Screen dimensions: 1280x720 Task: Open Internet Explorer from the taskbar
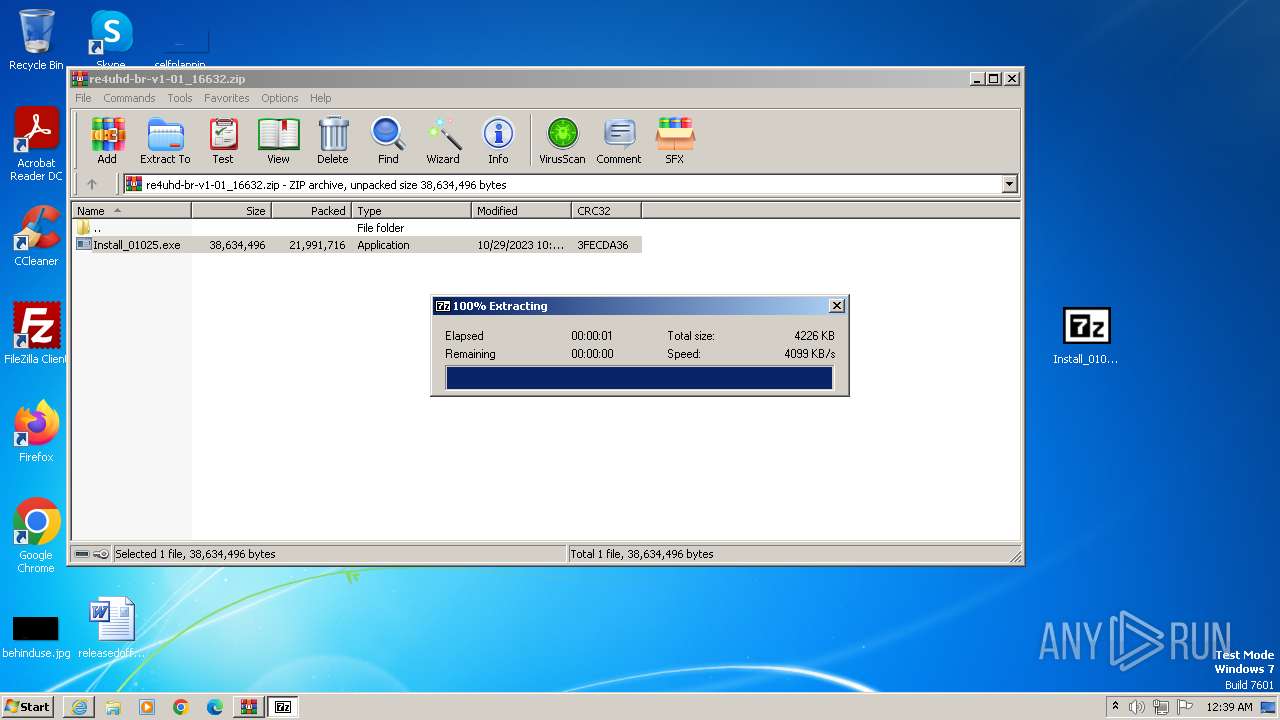tap(79, 707)
